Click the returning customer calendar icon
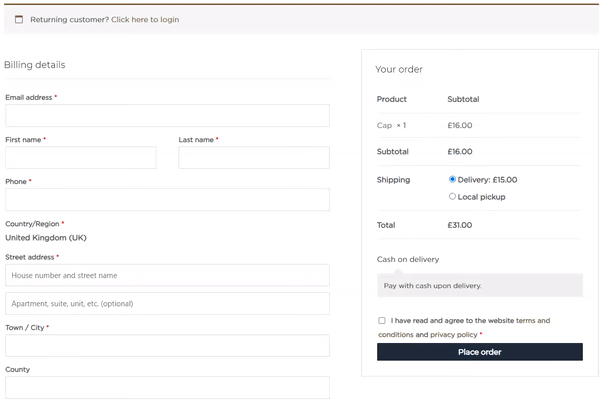The height and width of the screenshot is (407, 600). 19,20
